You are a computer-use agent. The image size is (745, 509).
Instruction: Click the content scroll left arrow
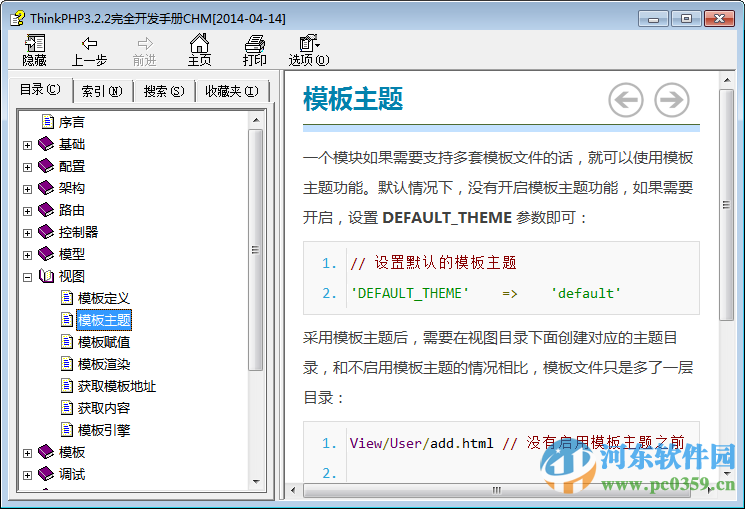click(293, 490)
